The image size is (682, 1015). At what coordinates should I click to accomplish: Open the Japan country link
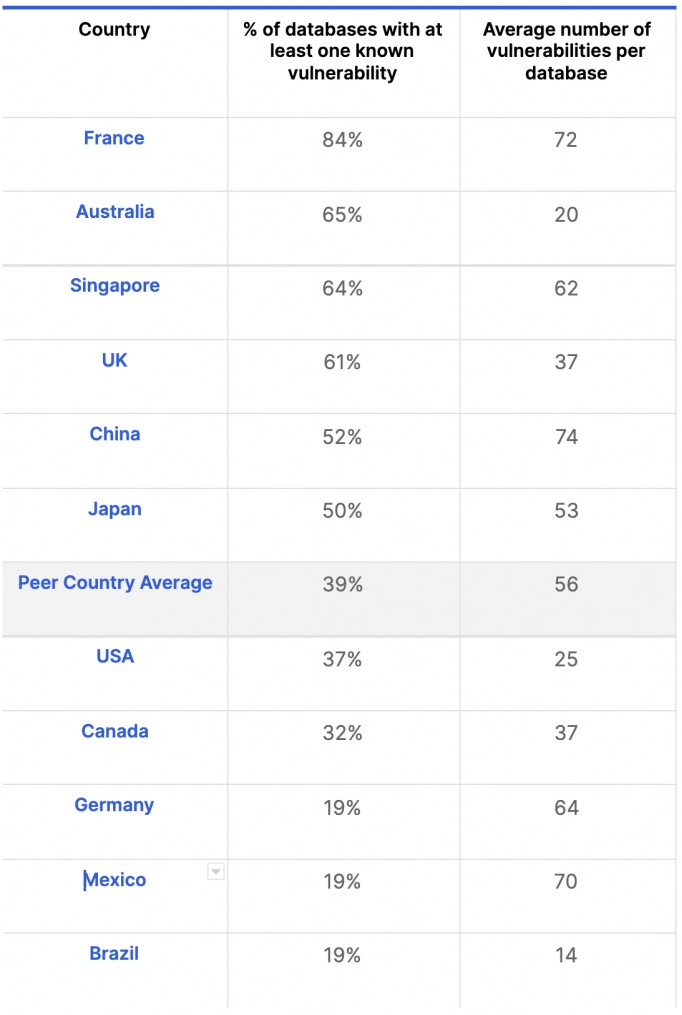pyautogui.click(x=115, y=509)
